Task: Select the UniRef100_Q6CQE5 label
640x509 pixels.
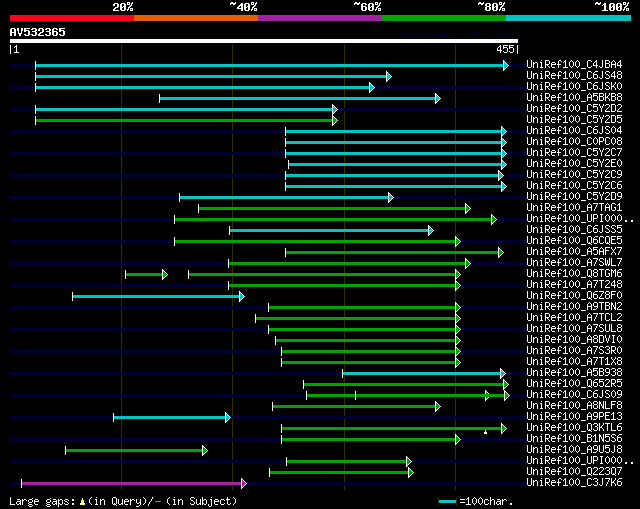Action: (x=574, y=241)
